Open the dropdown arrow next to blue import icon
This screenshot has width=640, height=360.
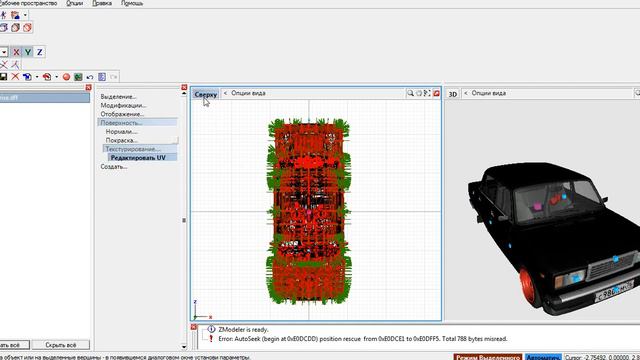(x=37, y=77)
